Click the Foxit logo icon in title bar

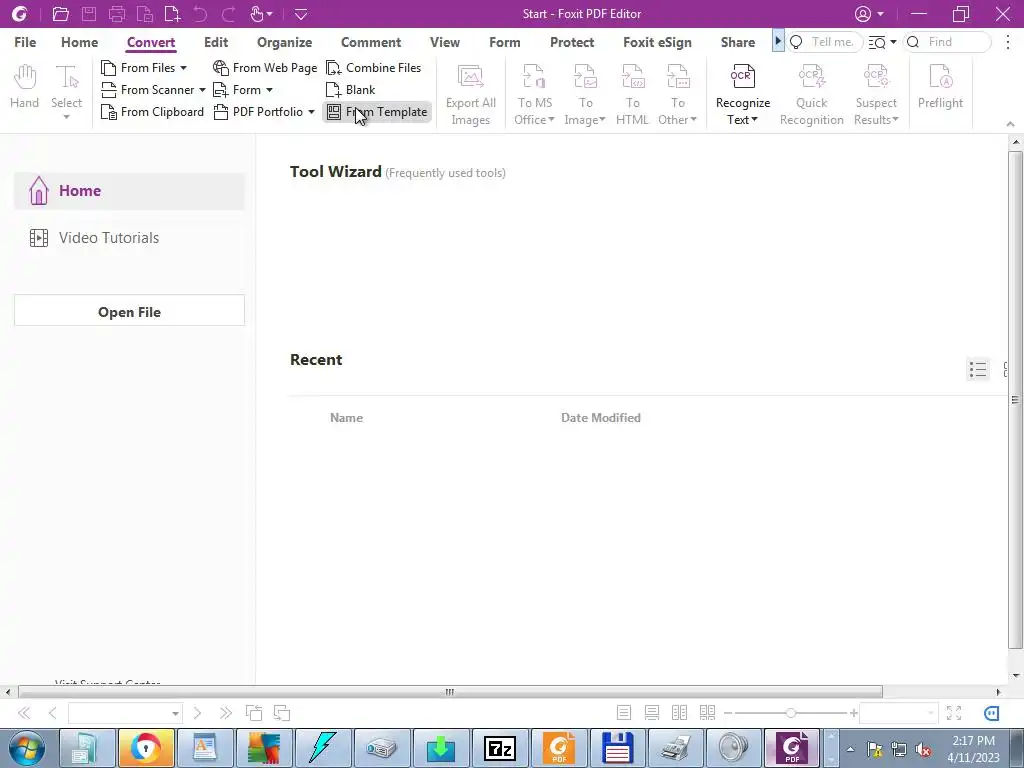[20, 14]
